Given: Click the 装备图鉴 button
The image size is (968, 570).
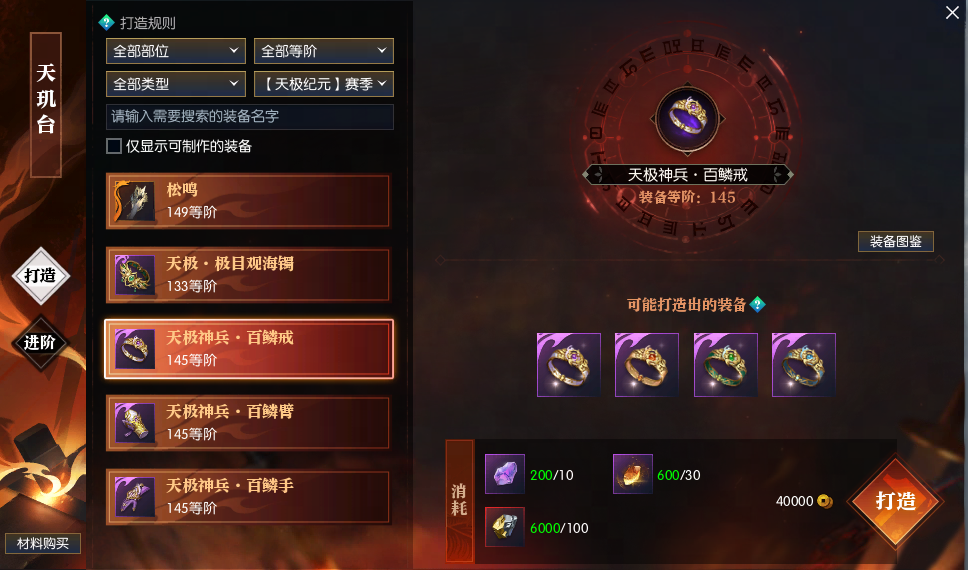Looking at the screenshot, I should coord(896,241).
